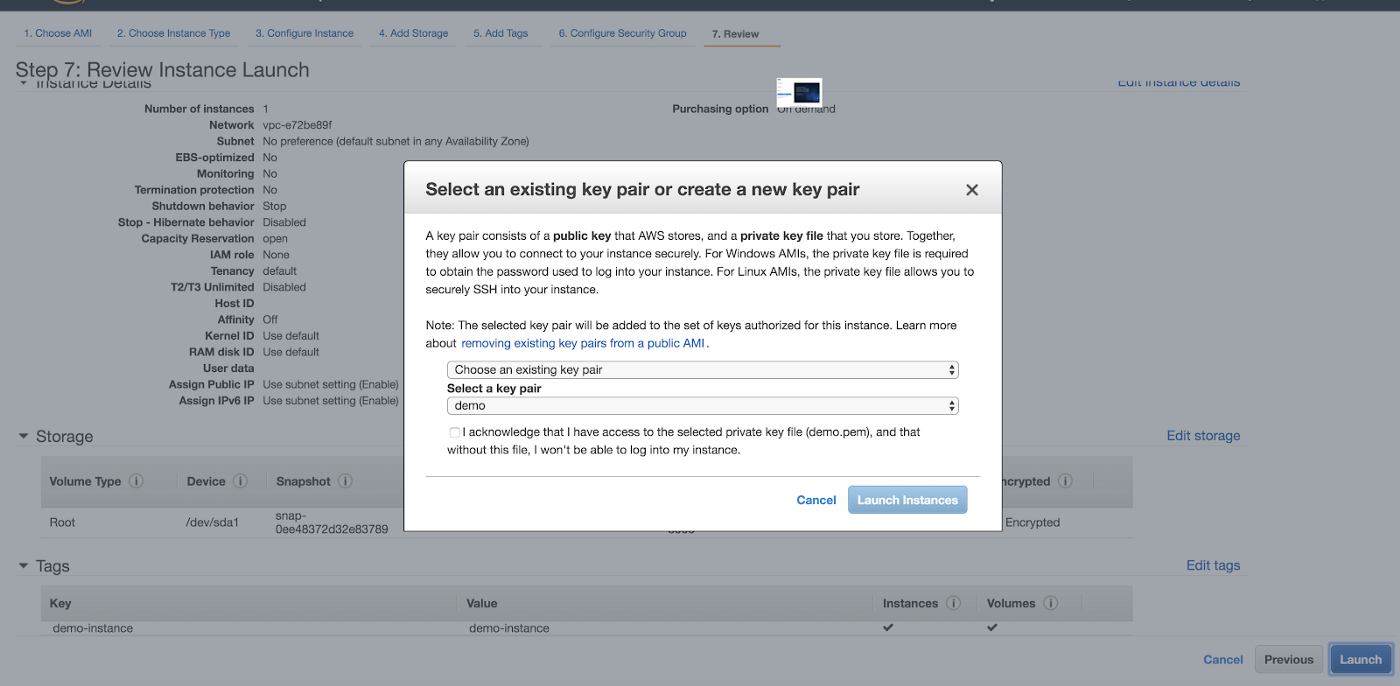Open Device column info icon
The width and height of the screenshot is (1400, 686).
pos(240,481)
